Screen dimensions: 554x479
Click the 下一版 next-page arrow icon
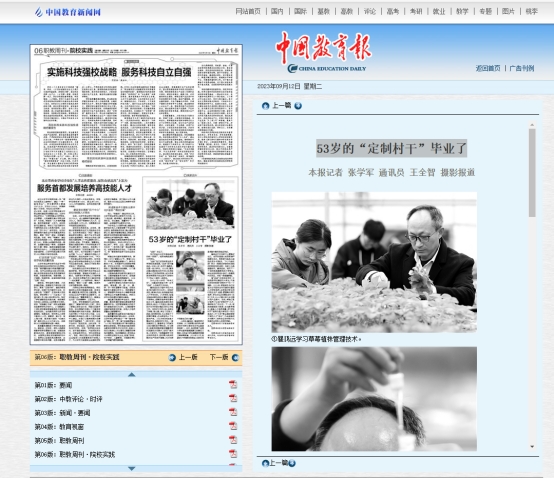(235, 357)
